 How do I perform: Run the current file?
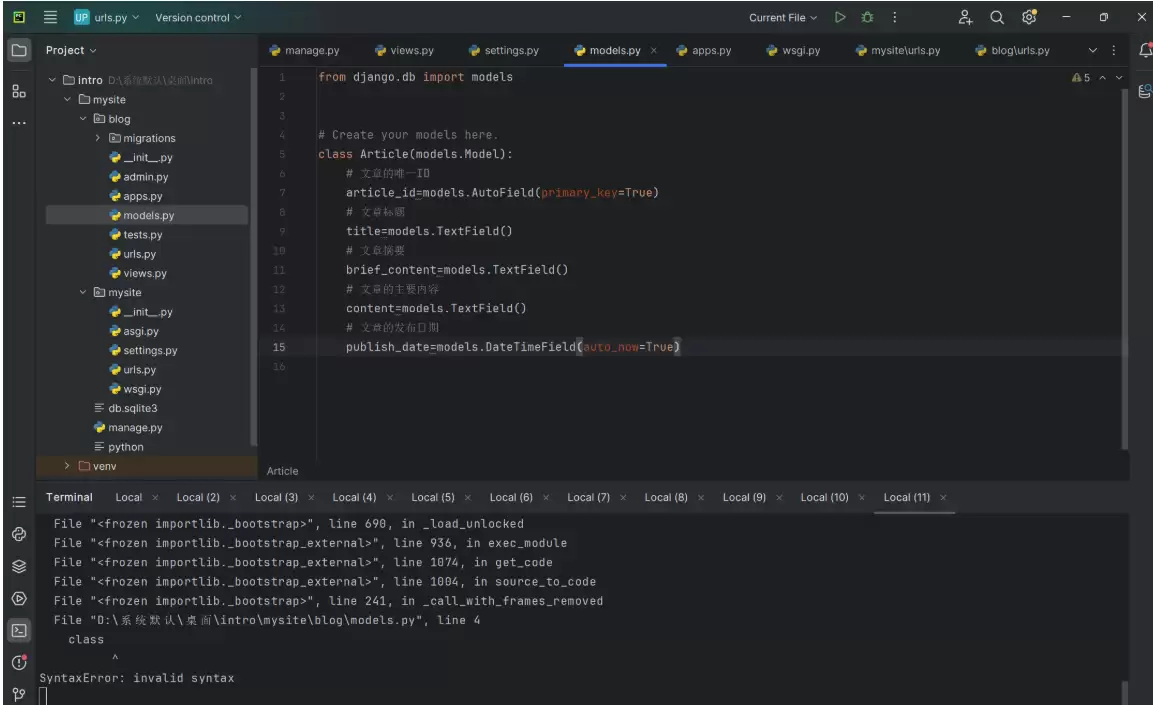pyautogui.click(x=840, y=17)
